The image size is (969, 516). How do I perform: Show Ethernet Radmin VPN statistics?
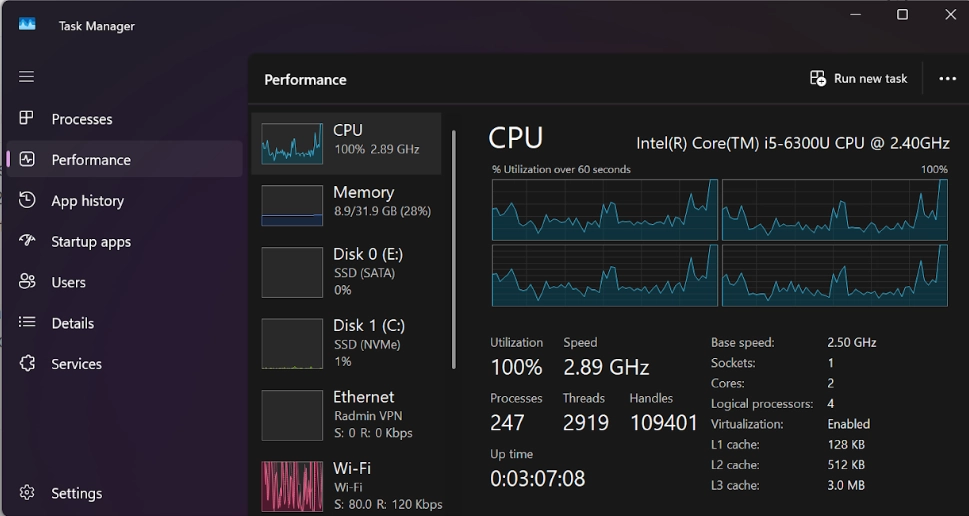[346, 415]
